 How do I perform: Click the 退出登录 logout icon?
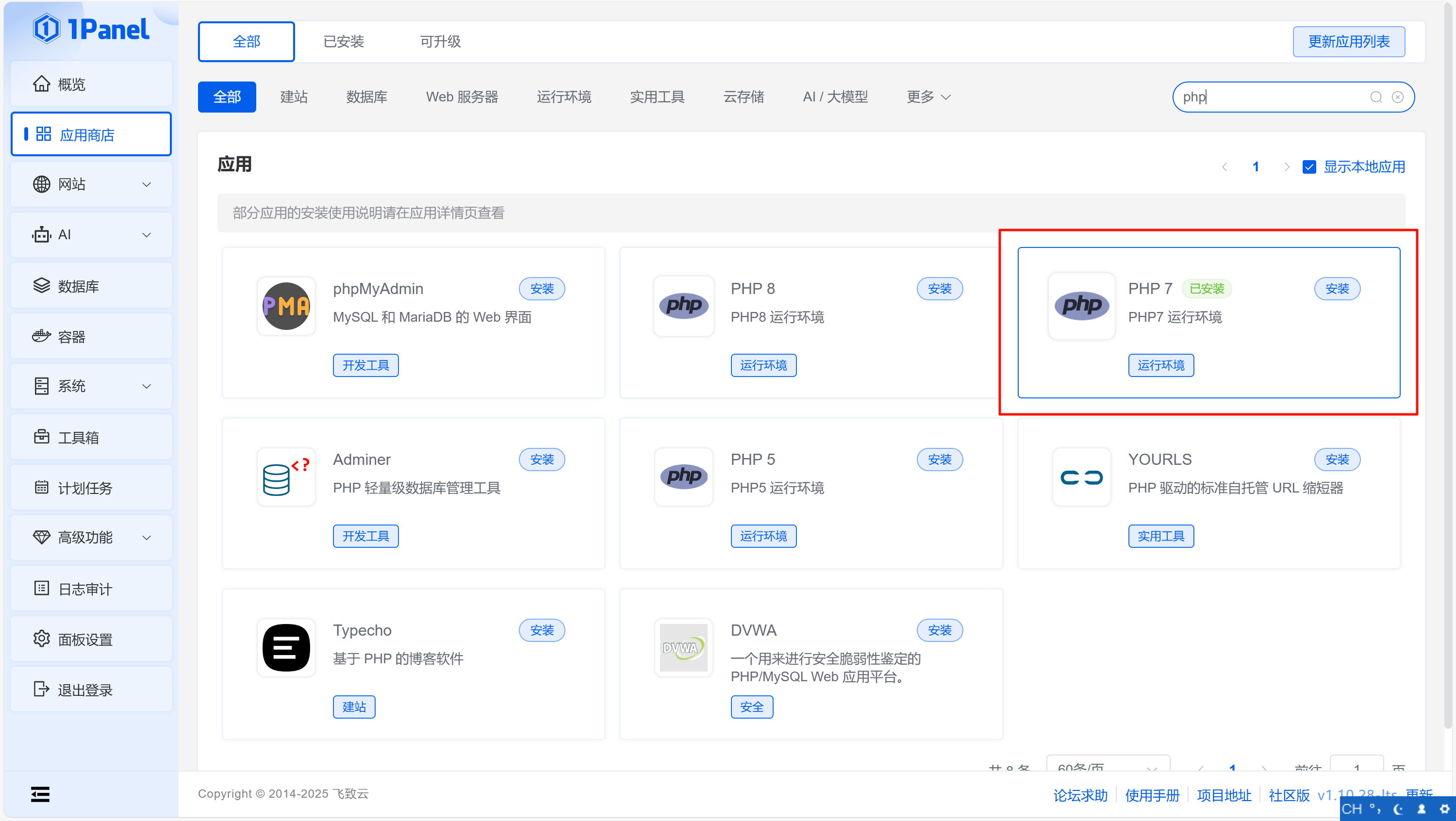pyautogui.click(x=41, y=689)
